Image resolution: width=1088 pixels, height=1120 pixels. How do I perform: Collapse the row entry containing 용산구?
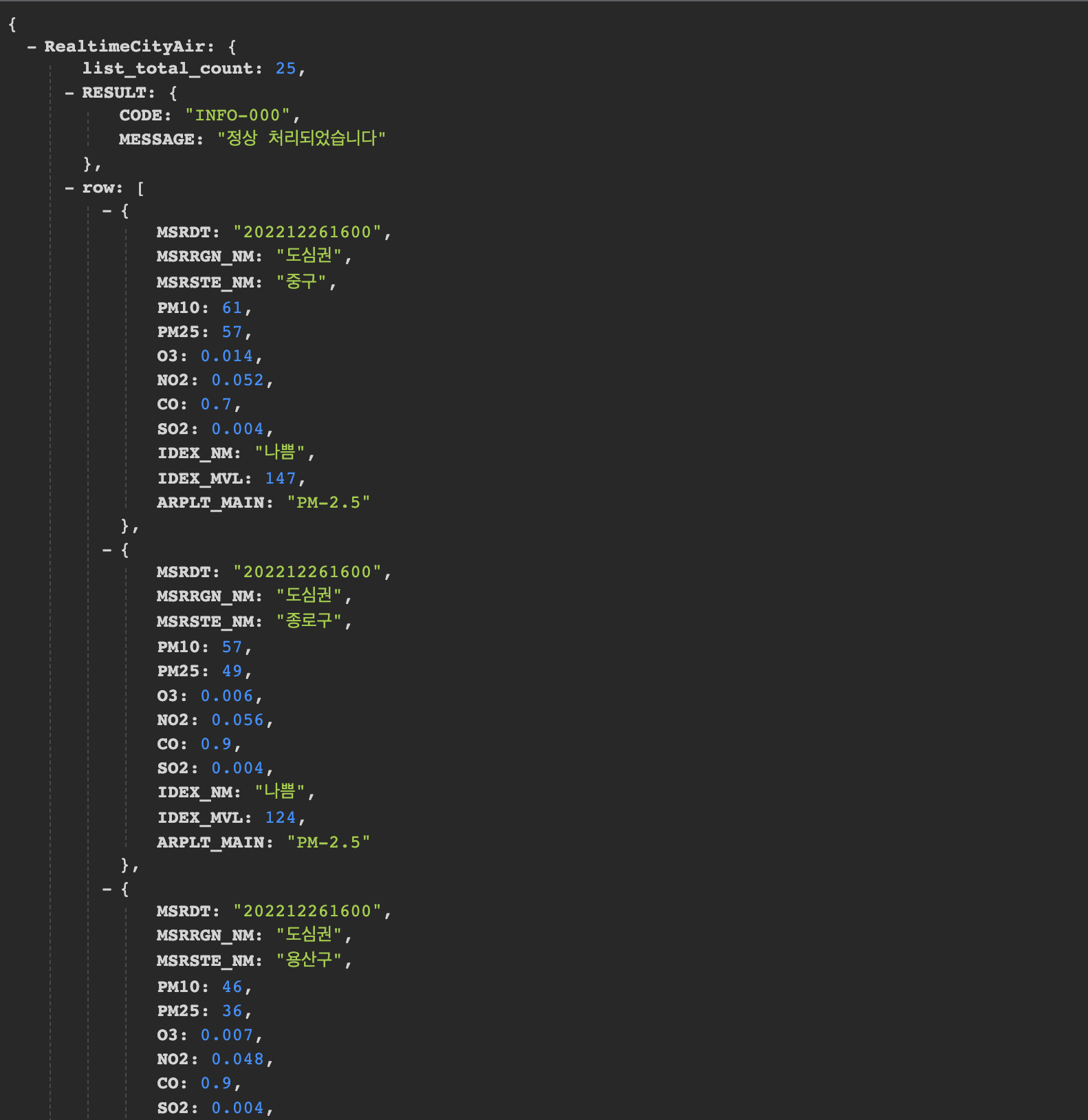point(107,889)
